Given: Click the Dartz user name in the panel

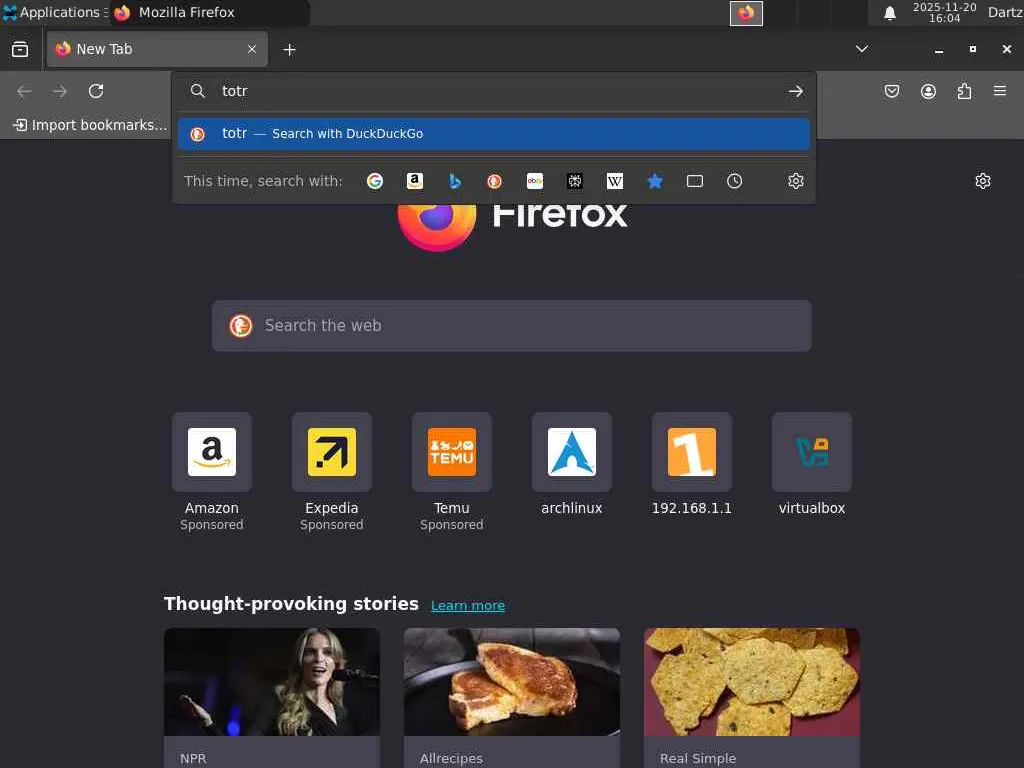Looking at the screenshot, I should tap(1005, 12).
